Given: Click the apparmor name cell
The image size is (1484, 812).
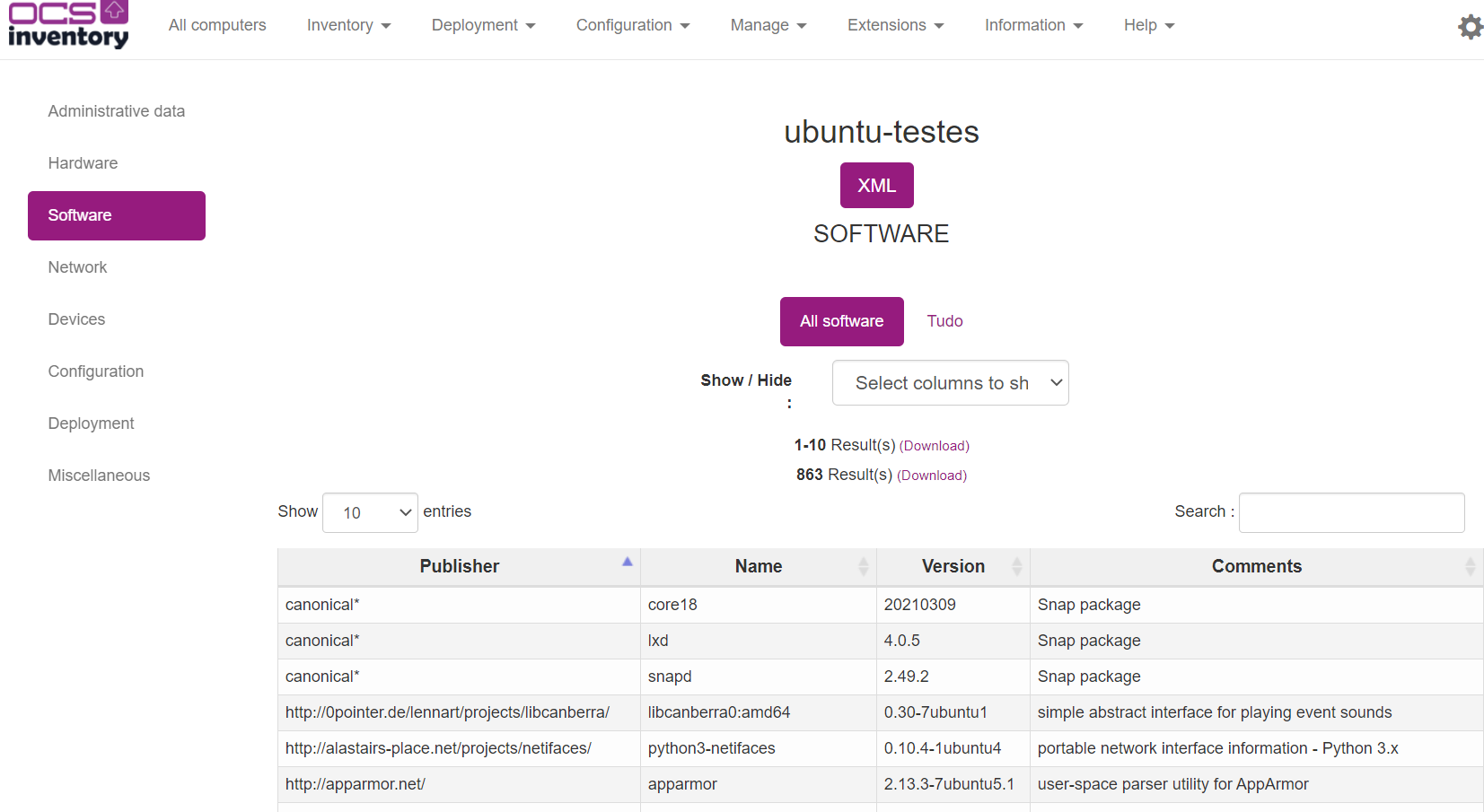Looking at the screenshot, I should click(759, 784).
